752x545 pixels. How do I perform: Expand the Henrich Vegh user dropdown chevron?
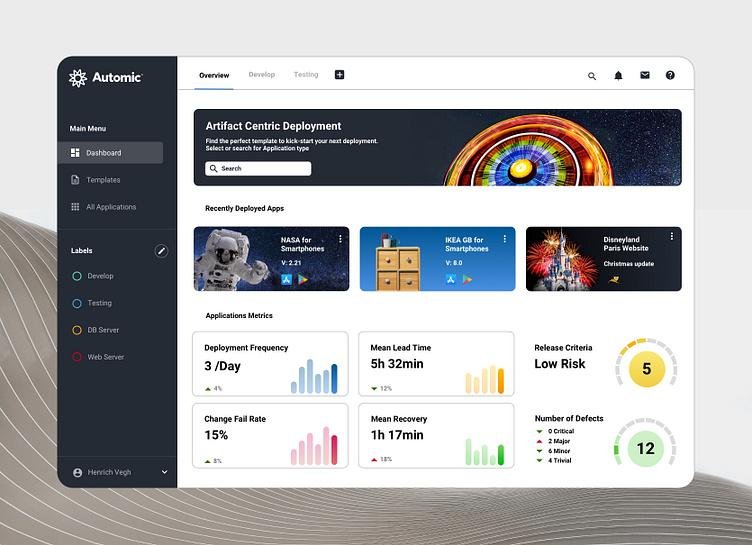pyautogui.click(x=164, y=472)
